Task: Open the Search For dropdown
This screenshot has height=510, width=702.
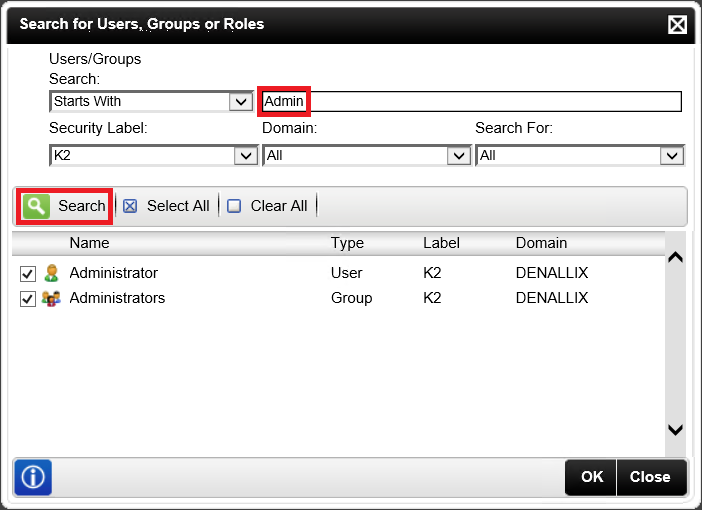Action: [580, 155]
